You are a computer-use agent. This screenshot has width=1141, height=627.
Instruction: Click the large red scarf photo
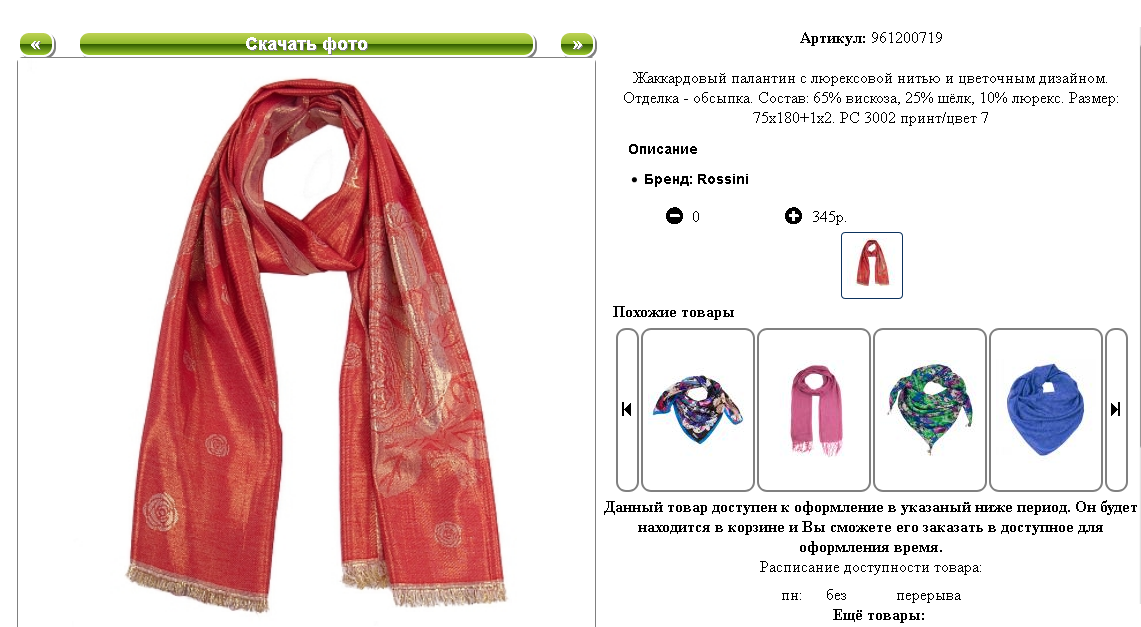tap(317, 344)
